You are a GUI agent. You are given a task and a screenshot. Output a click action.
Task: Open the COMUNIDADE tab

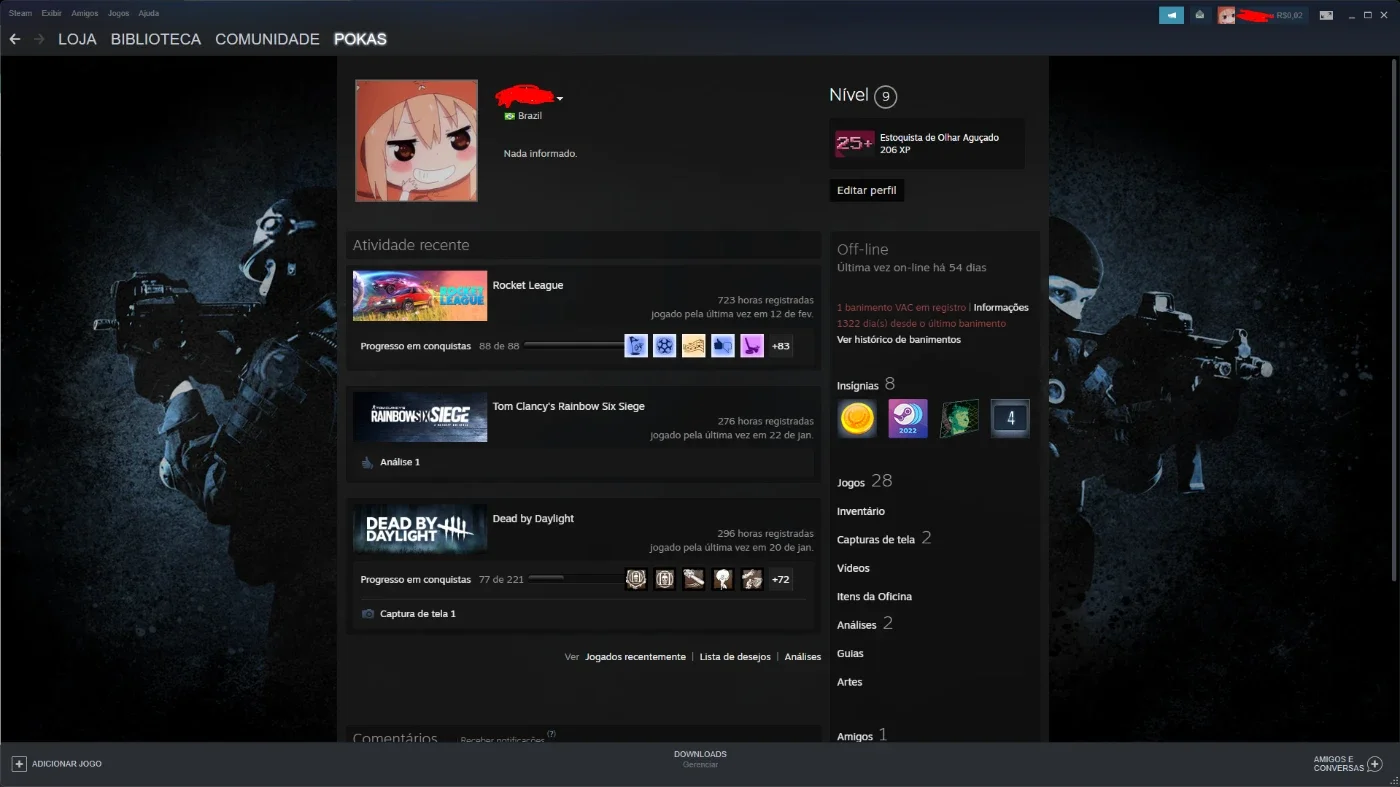click(267, 39)
